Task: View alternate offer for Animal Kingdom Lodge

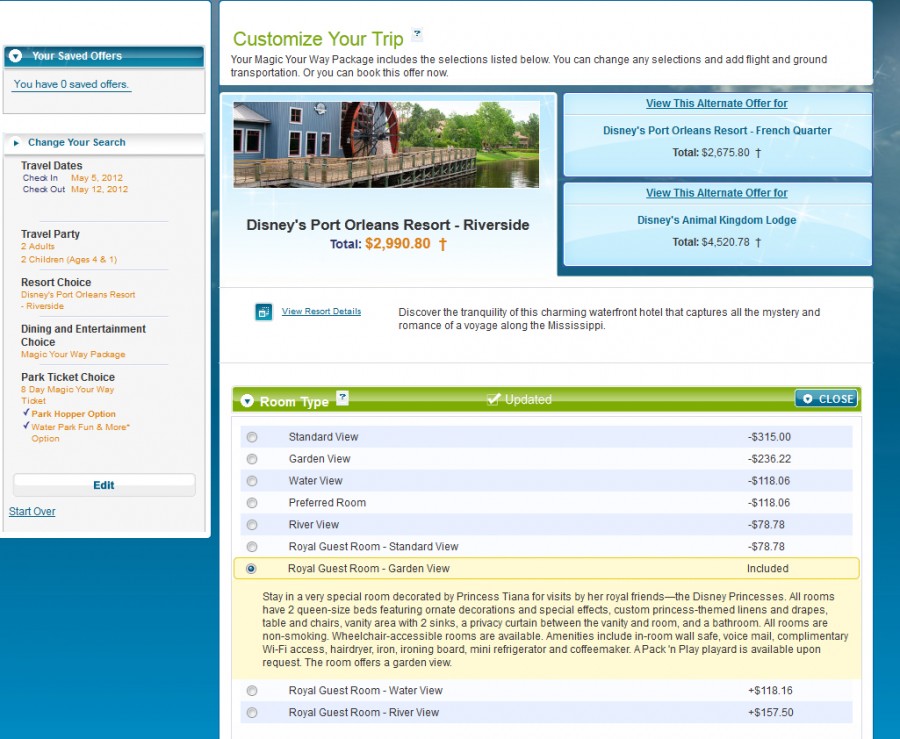Action: point(716,193)
